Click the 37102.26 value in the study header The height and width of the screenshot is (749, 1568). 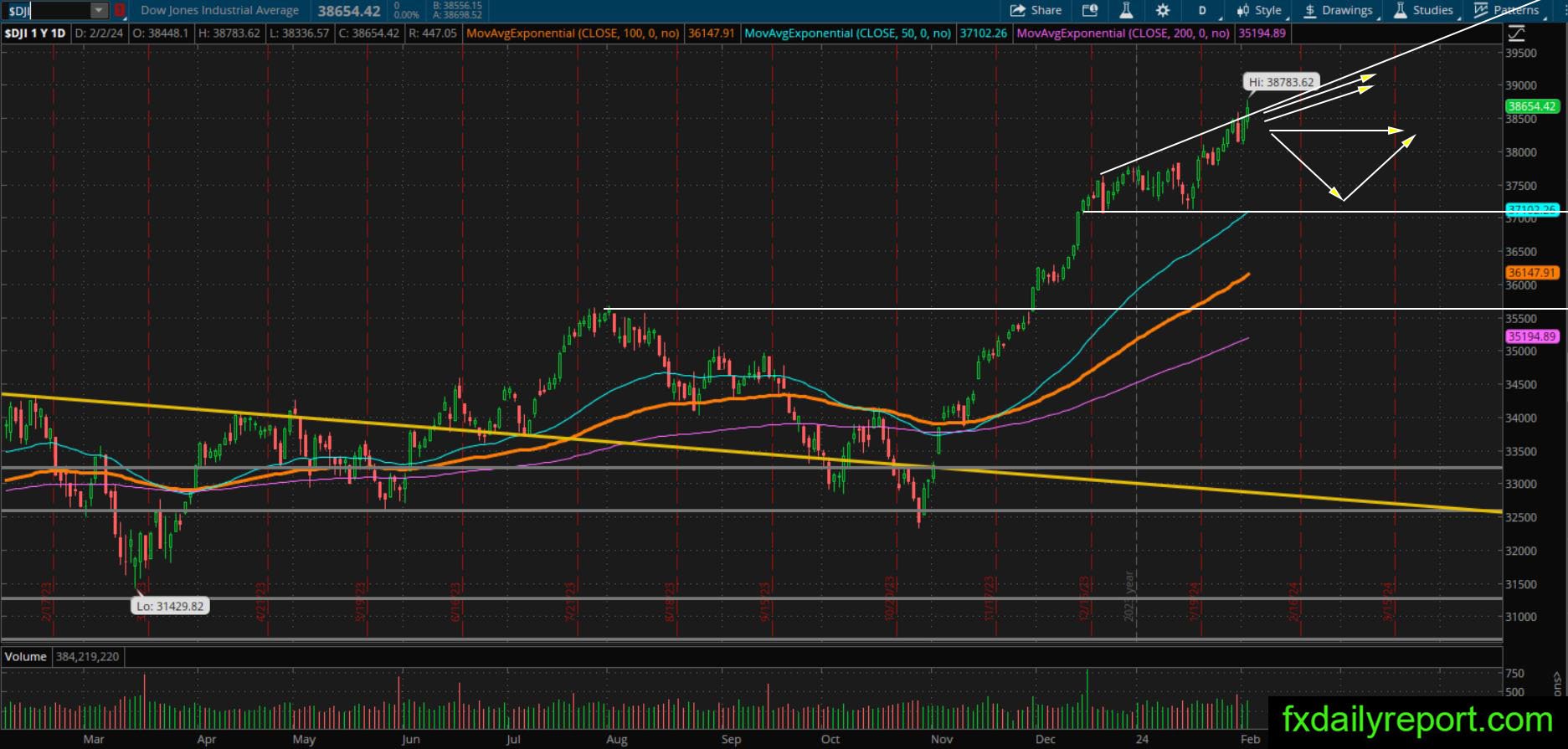click(x=983, y=33)
